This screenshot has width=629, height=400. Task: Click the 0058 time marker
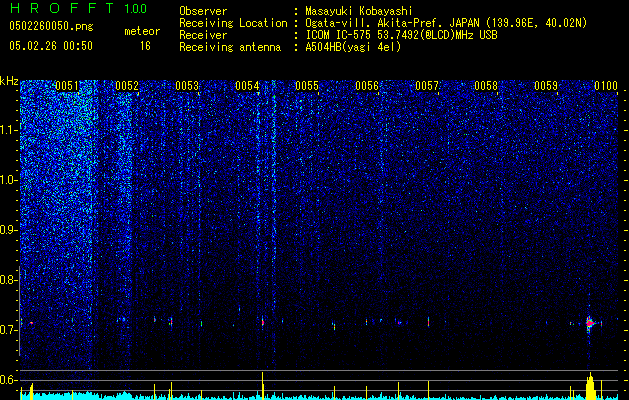point(486,86)
